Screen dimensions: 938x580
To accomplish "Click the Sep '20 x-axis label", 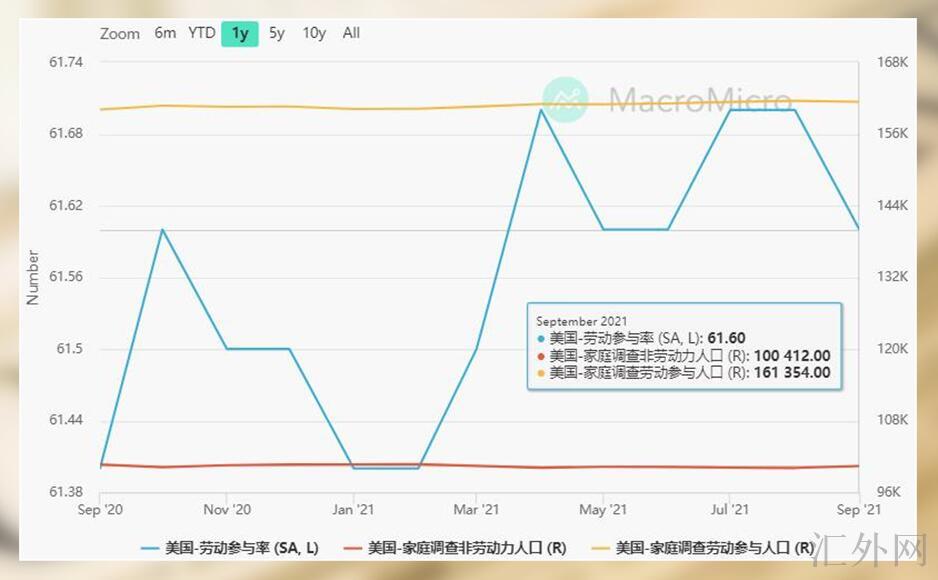I will coord(100,509).
